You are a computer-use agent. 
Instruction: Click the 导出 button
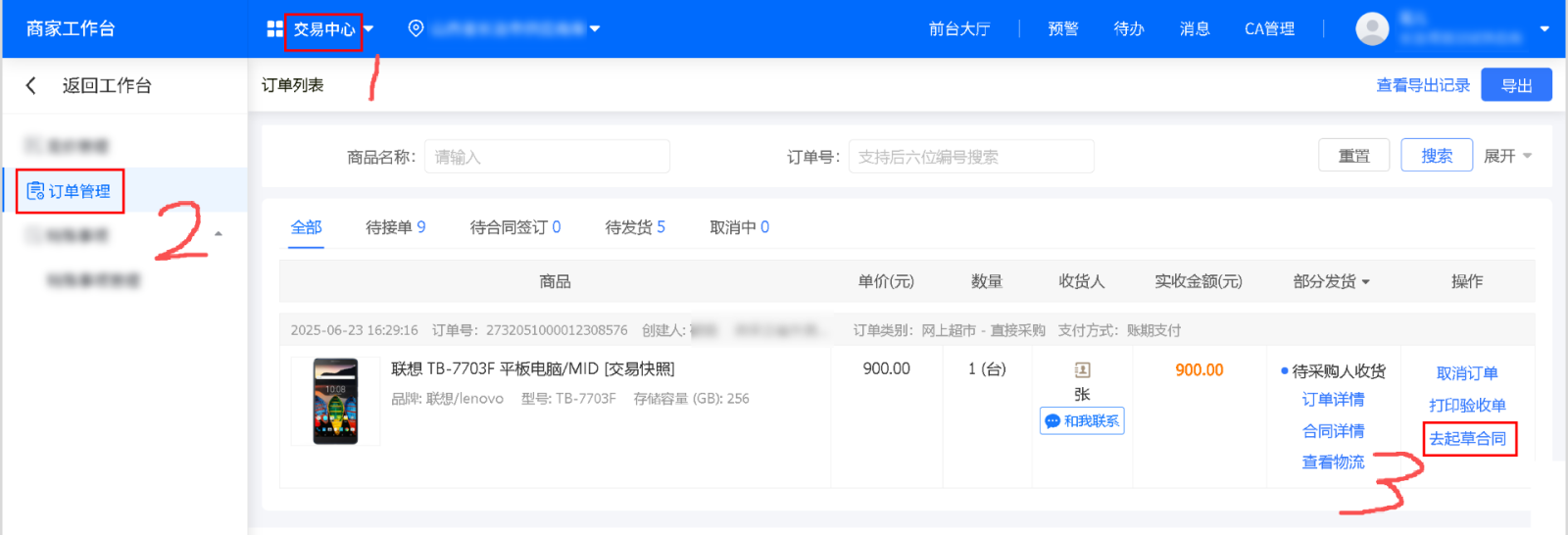coord(1515,85)
